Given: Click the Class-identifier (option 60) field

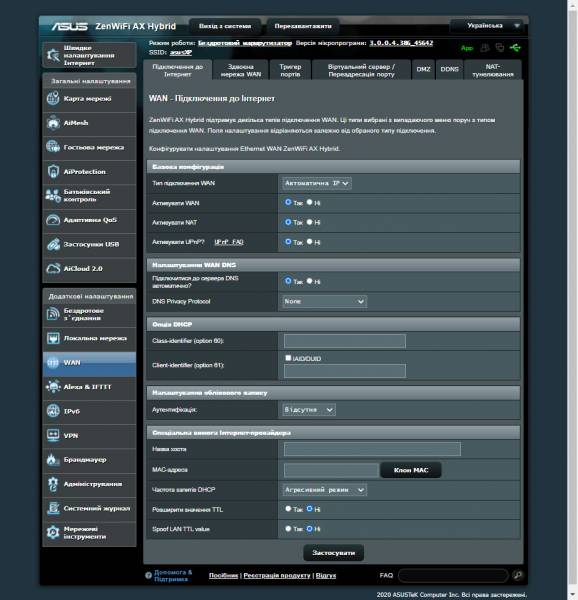Looking at the screenshot, I should click(345, 341).
